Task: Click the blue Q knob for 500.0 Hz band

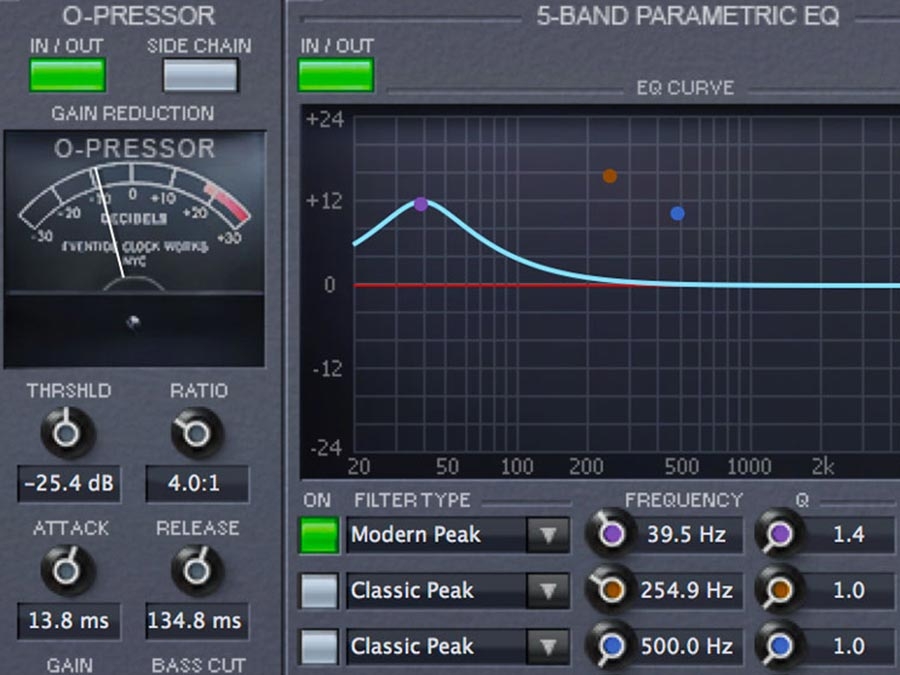Action: [779, 646]
